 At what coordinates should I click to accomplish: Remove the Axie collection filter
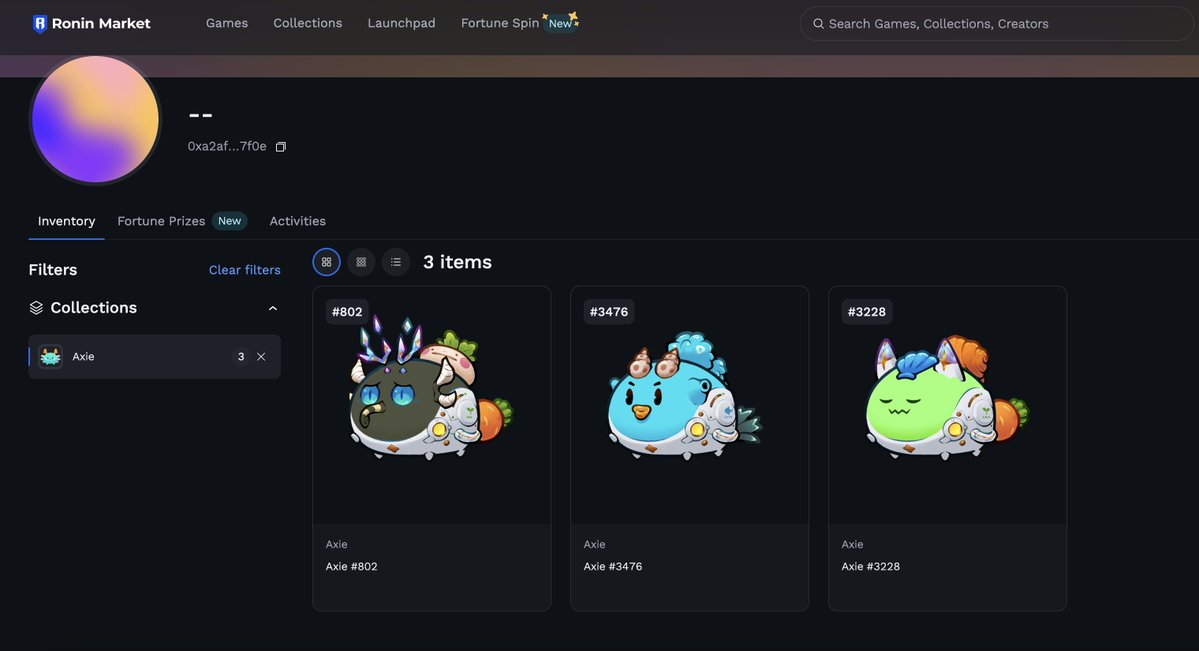(262, 356)
